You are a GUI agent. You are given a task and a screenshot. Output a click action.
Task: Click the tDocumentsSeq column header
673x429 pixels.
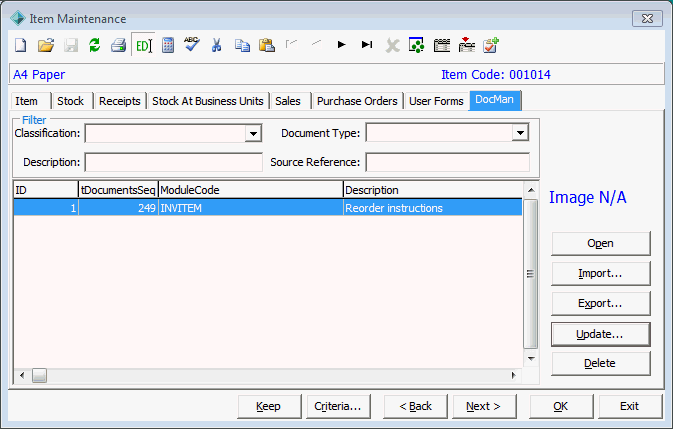pyautogui.click(x=118, y=190)
